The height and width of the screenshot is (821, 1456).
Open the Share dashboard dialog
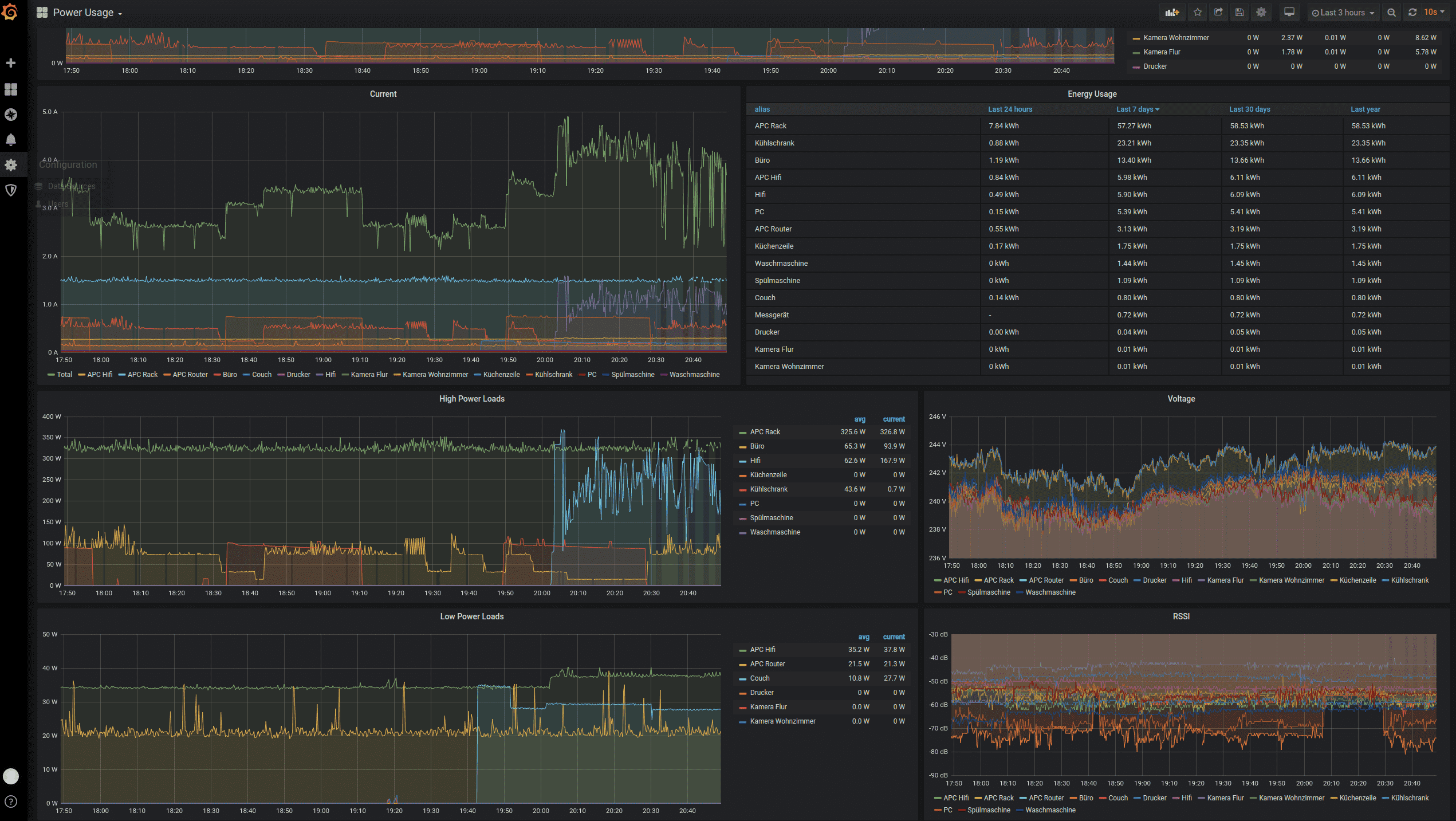[x=1218, y=12]
